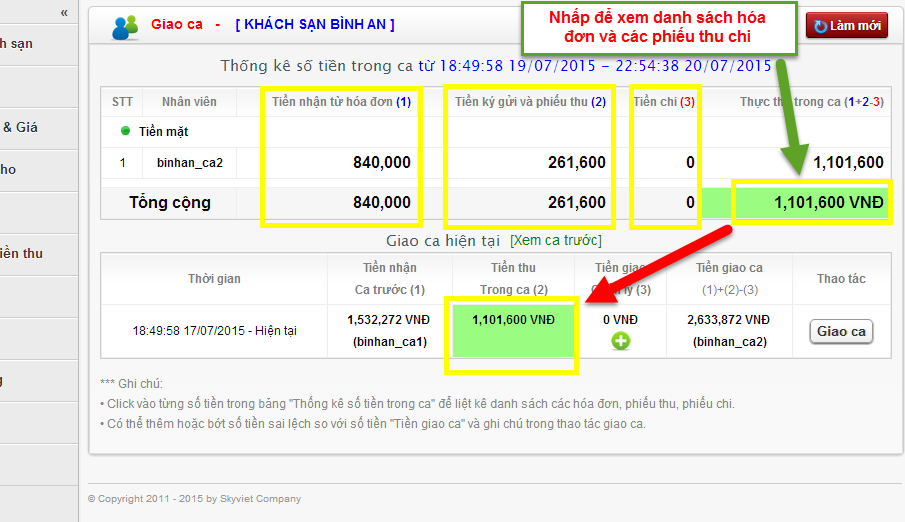Open the Xem ca trước link

point(555,240)
